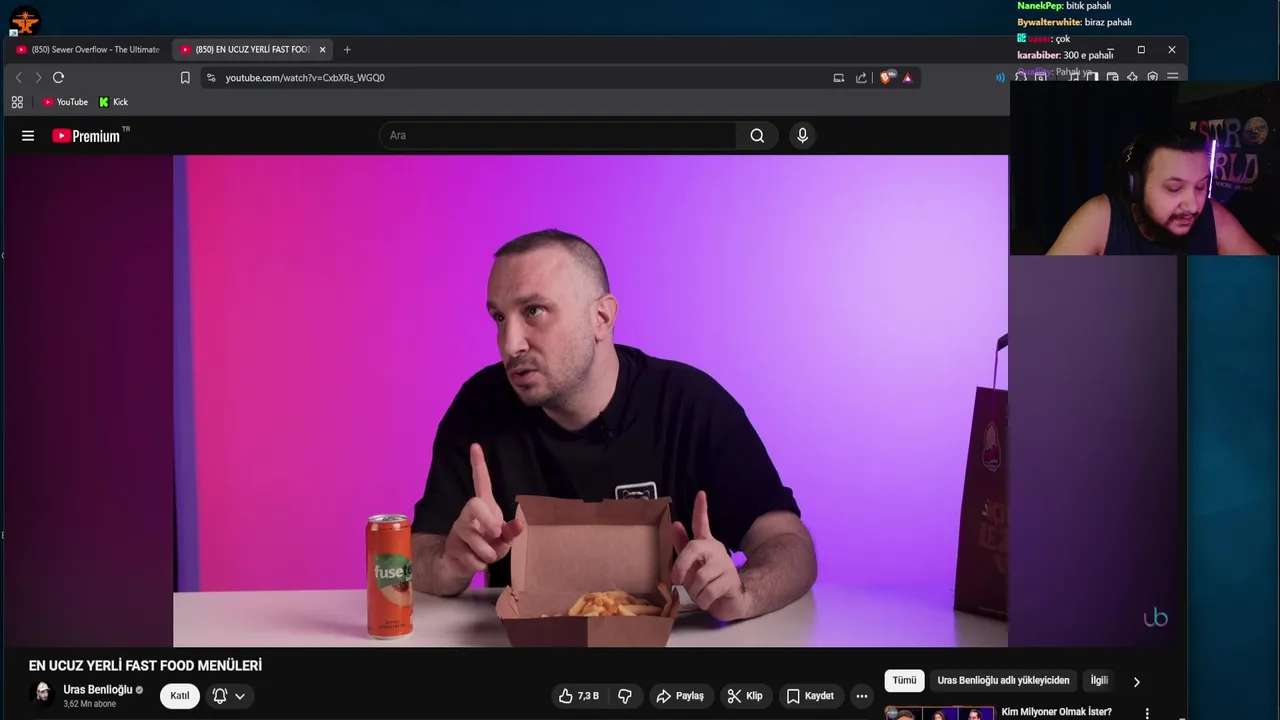Switch to the Sewer Overflow tab
The width and height of the screenshot is (1280, 720).
coord(88,49)
